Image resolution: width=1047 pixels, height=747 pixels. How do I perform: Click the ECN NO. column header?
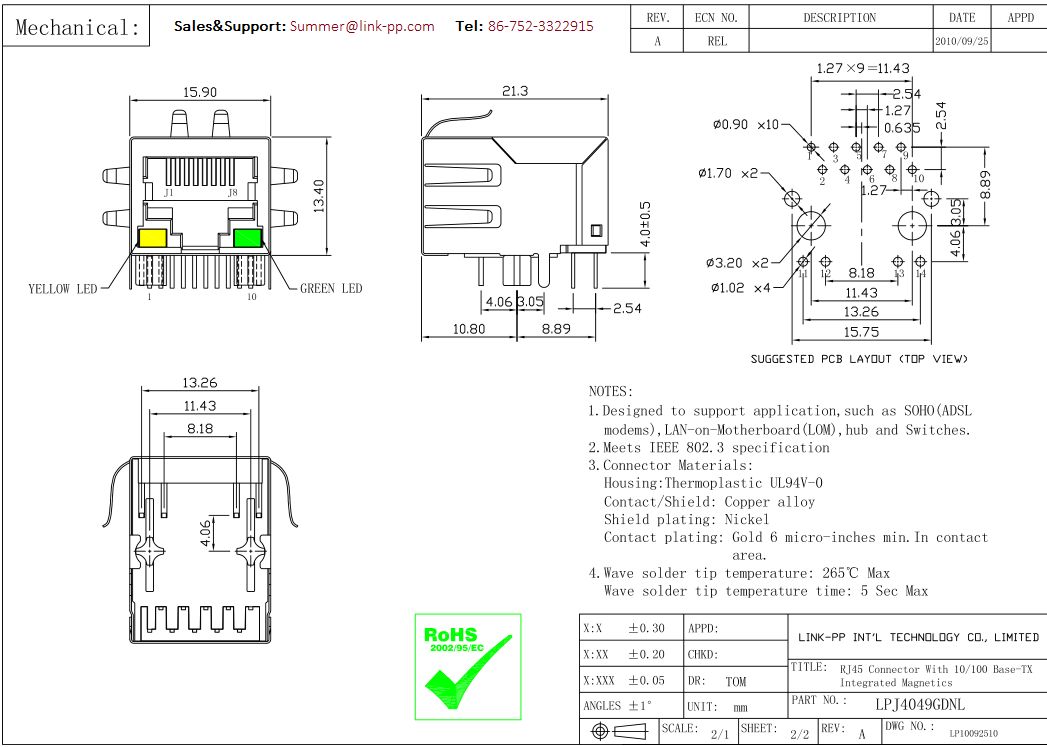(x=716, y=18)
